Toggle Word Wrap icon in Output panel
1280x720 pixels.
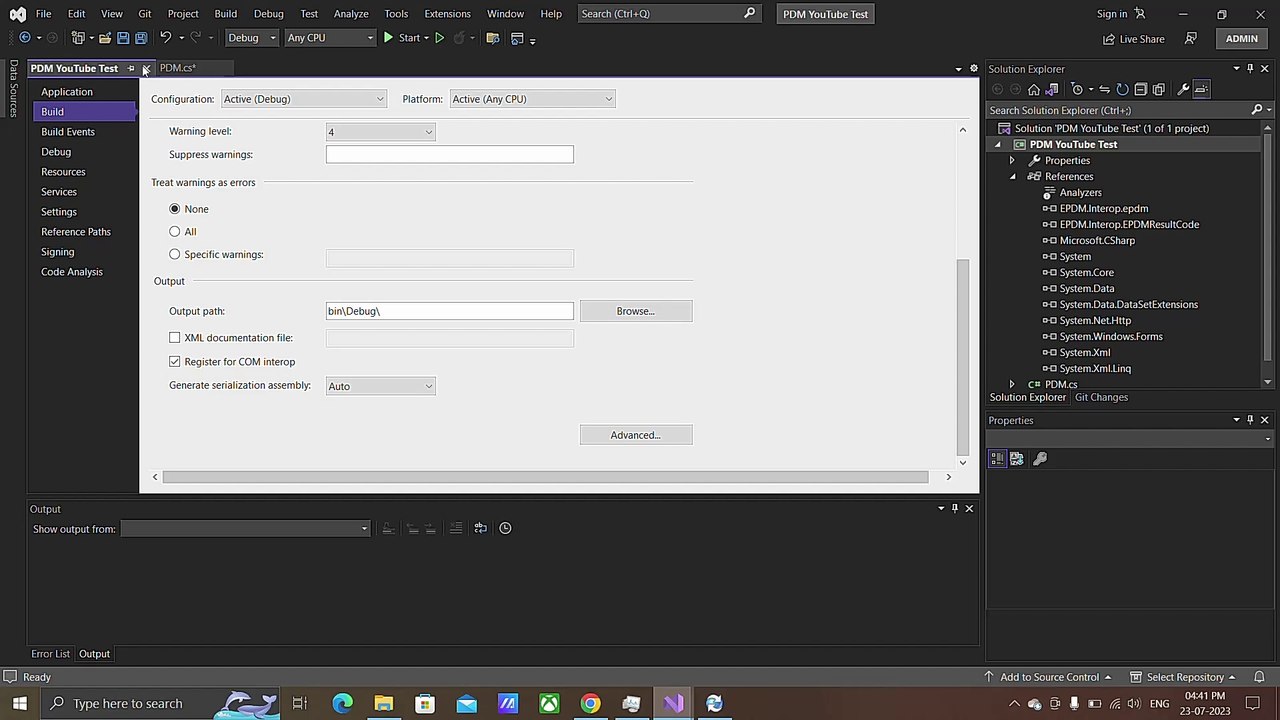(x=480, y=528)
